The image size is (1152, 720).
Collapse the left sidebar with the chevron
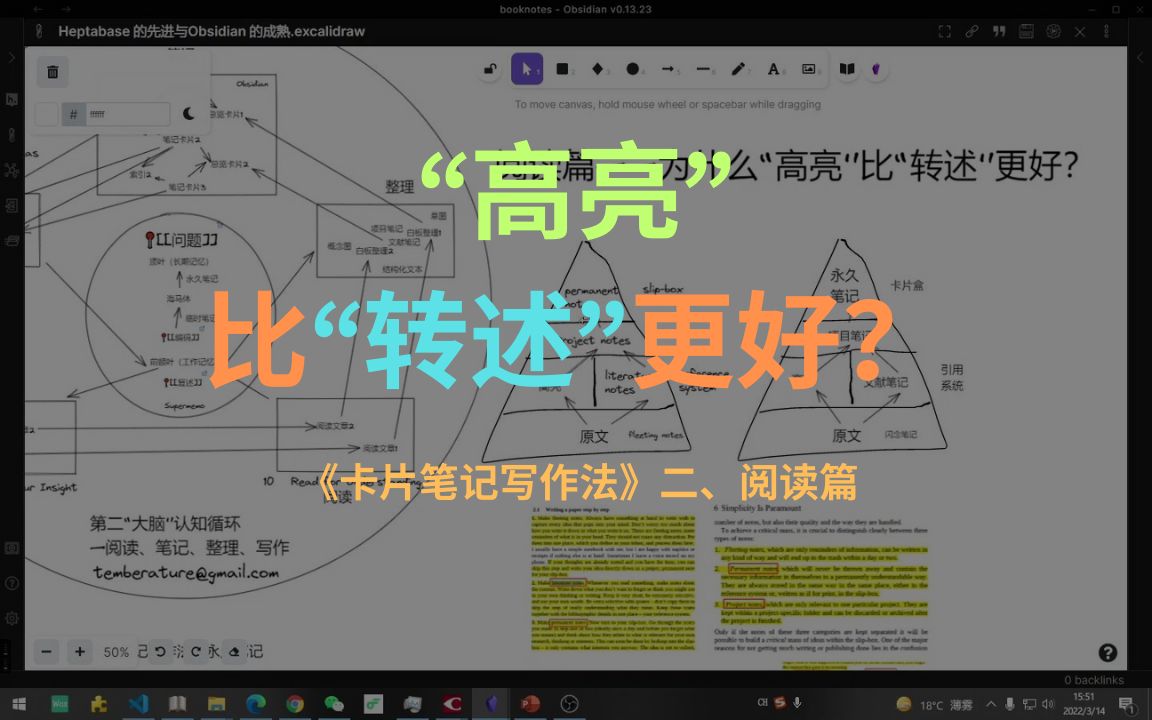12,57
